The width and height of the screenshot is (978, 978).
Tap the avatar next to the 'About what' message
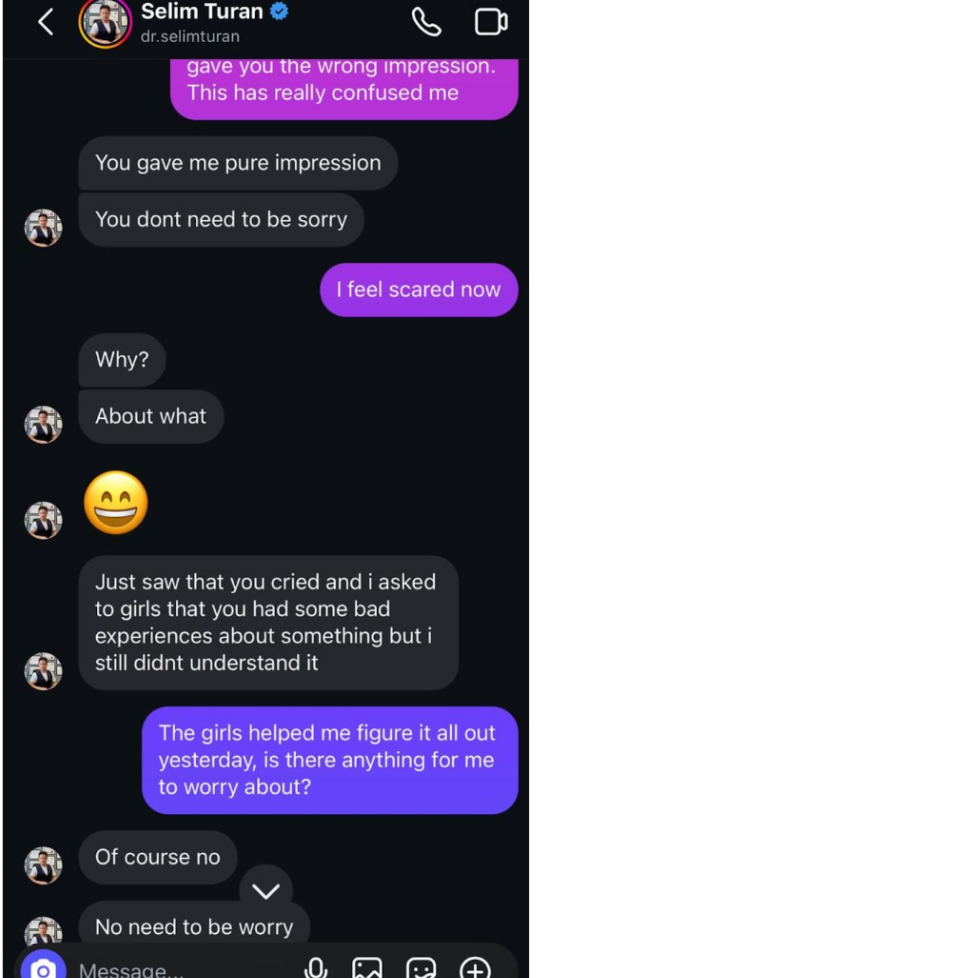[43, 424]
